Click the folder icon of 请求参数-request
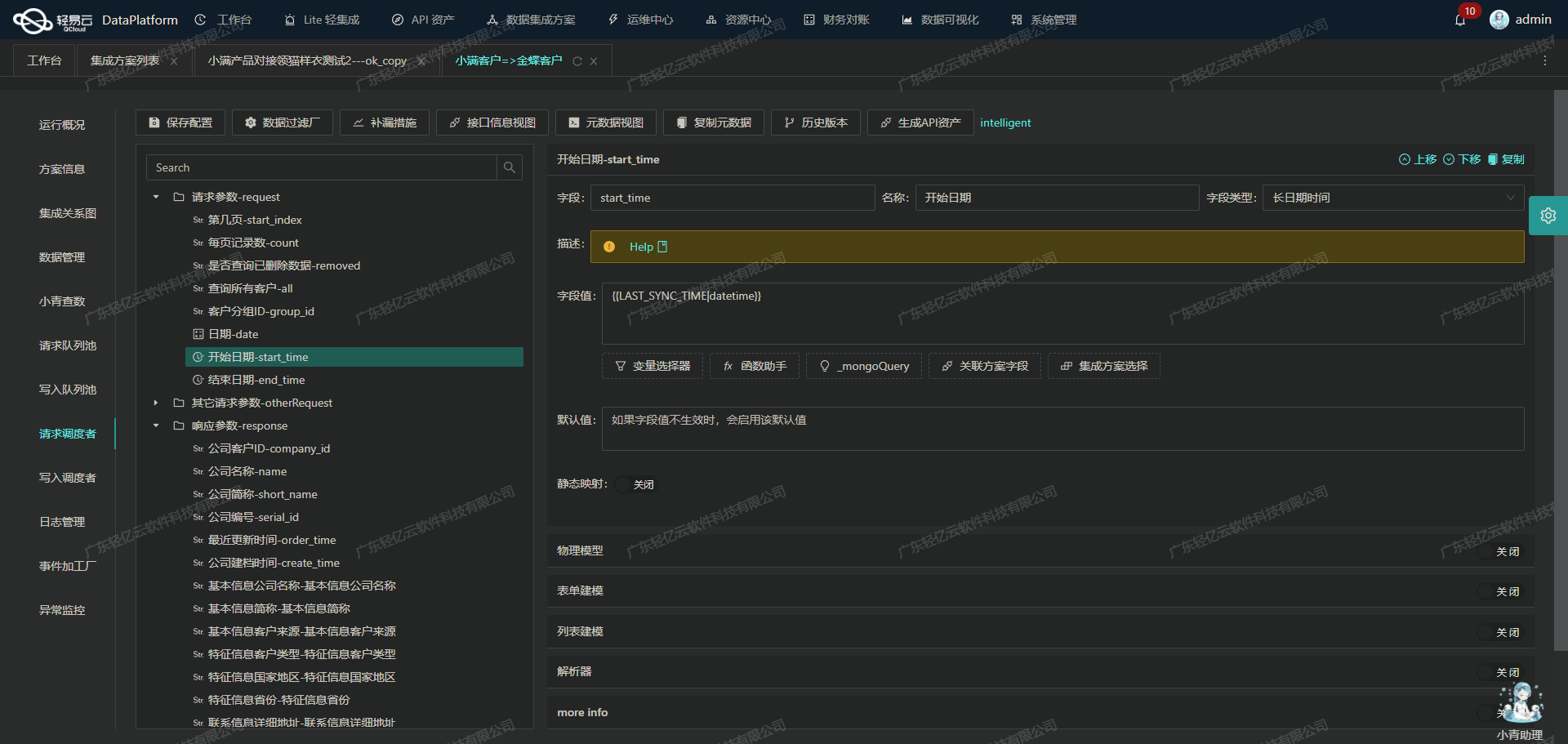The height and width of the screenshot is (744, 1568). point(179,197)
